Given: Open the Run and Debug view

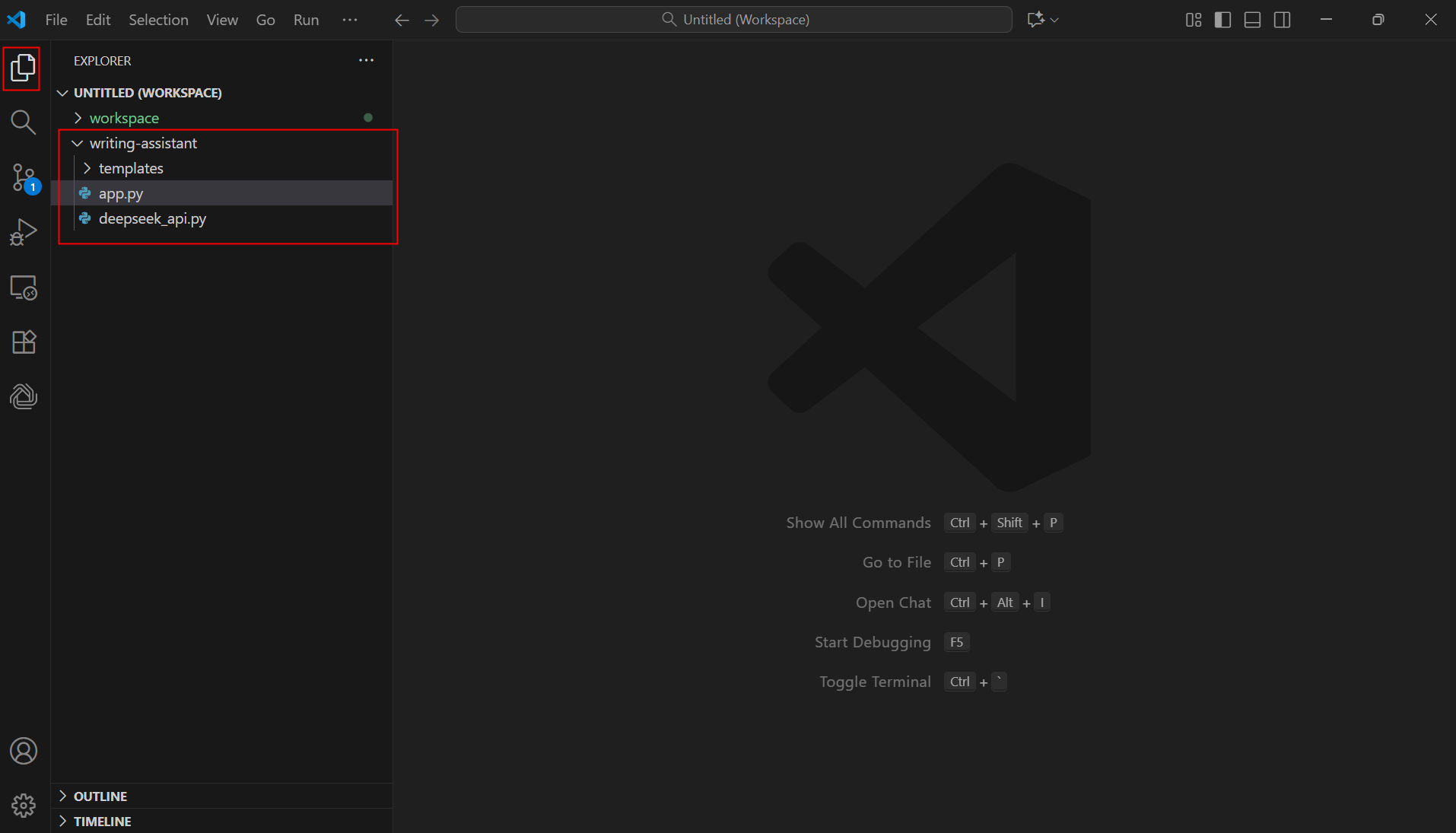Looking at the screenshot, I should click(x=23, y=232).
